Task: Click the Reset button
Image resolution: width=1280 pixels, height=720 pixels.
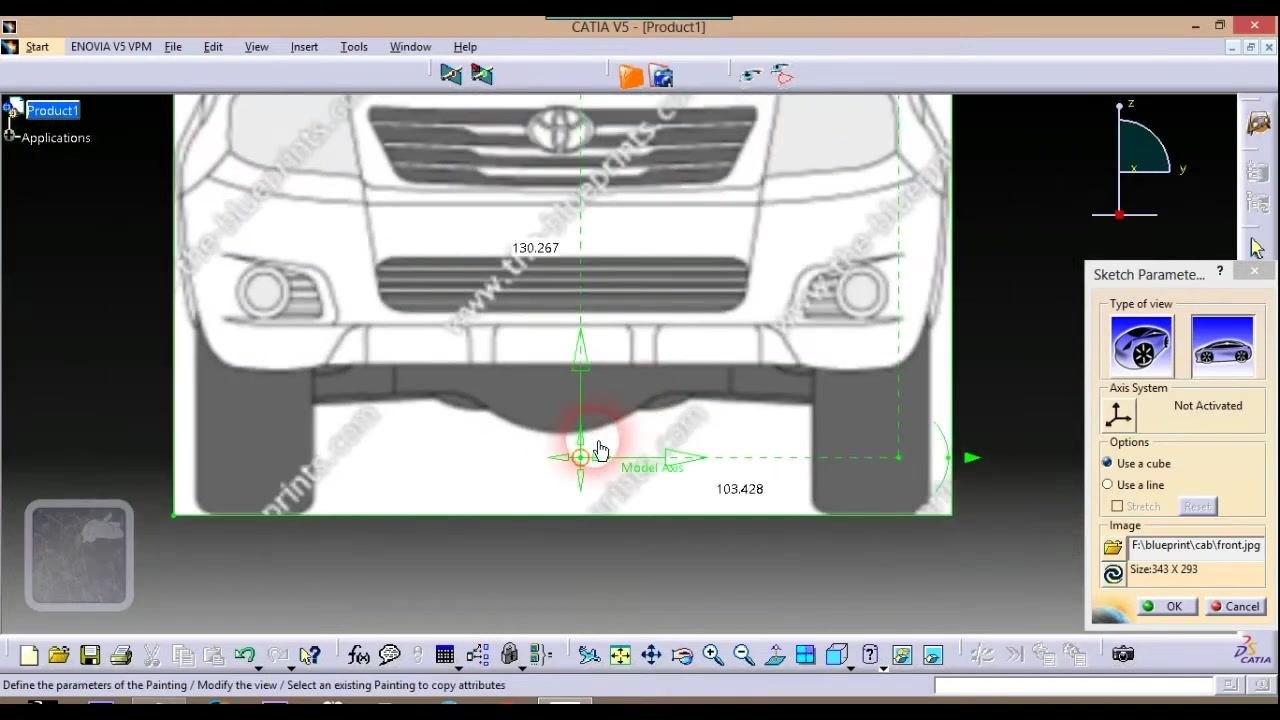Action: coord(1197,506)
